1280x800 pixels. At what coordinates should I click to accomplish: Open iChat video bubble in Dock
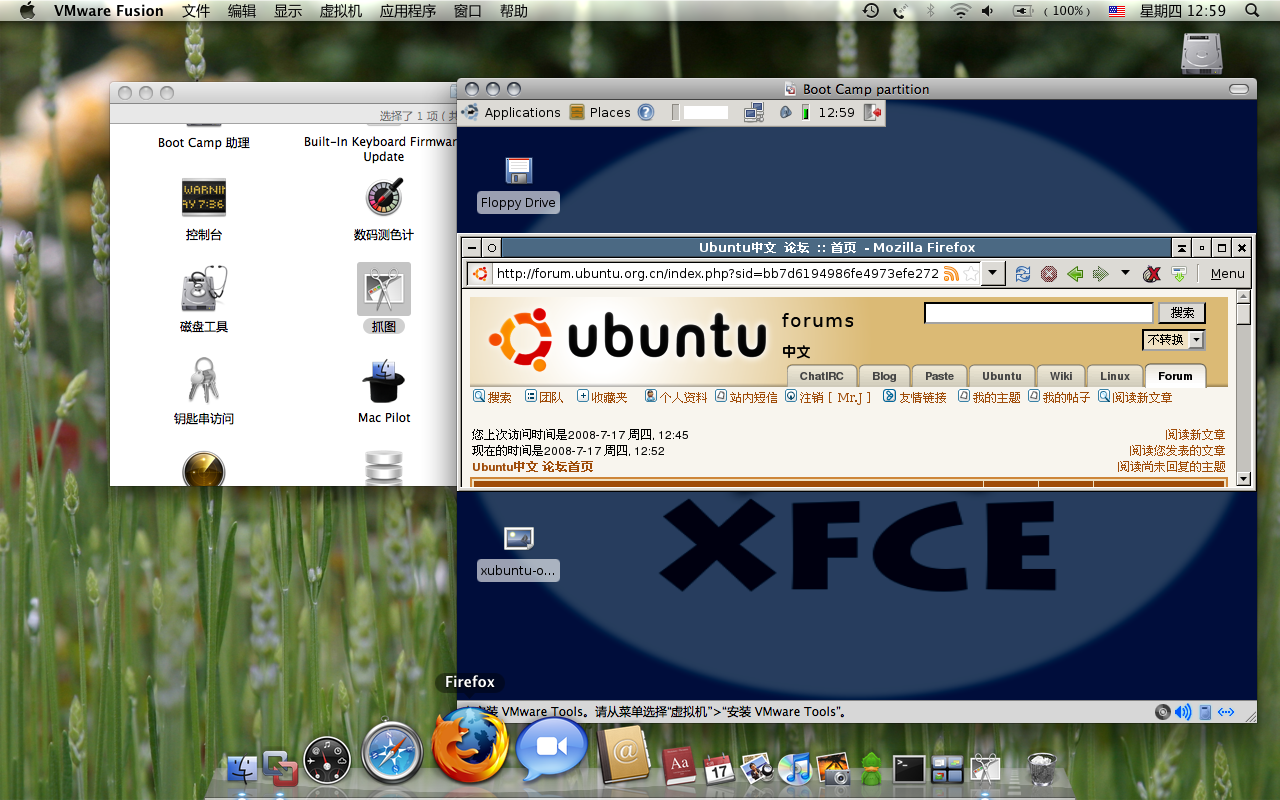(x=551, y=747)
